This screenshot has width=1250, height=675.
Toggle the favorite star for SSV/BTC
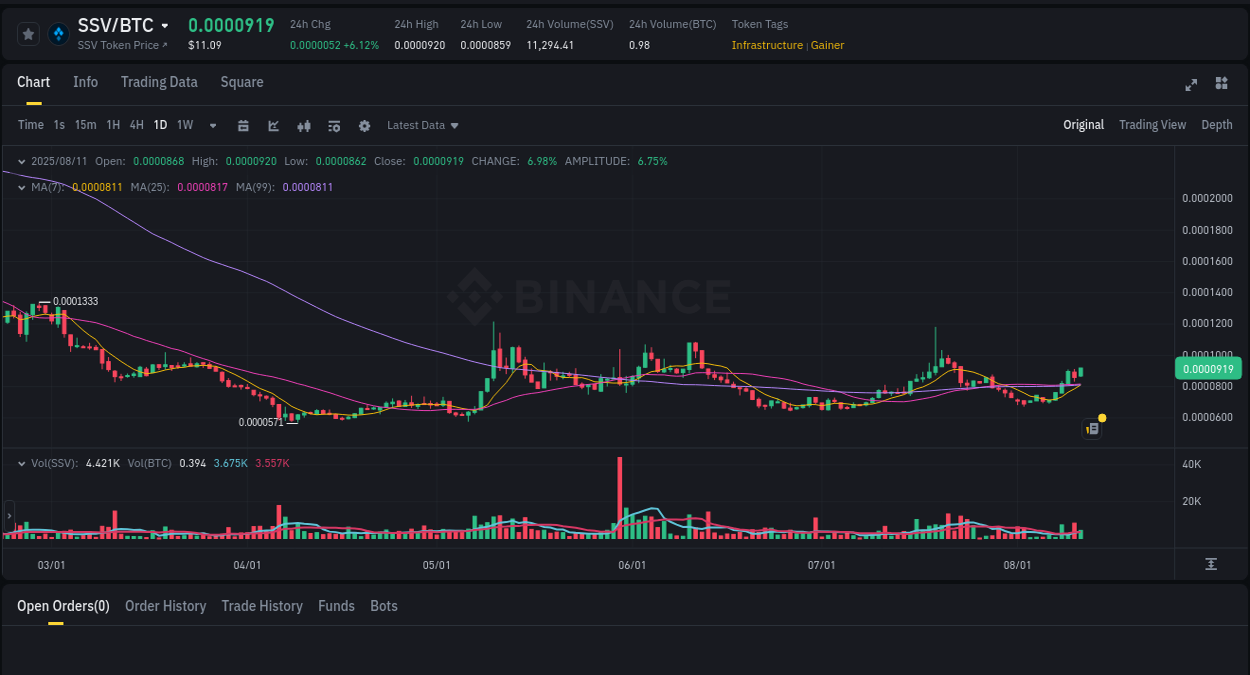(x=28, y=33)
